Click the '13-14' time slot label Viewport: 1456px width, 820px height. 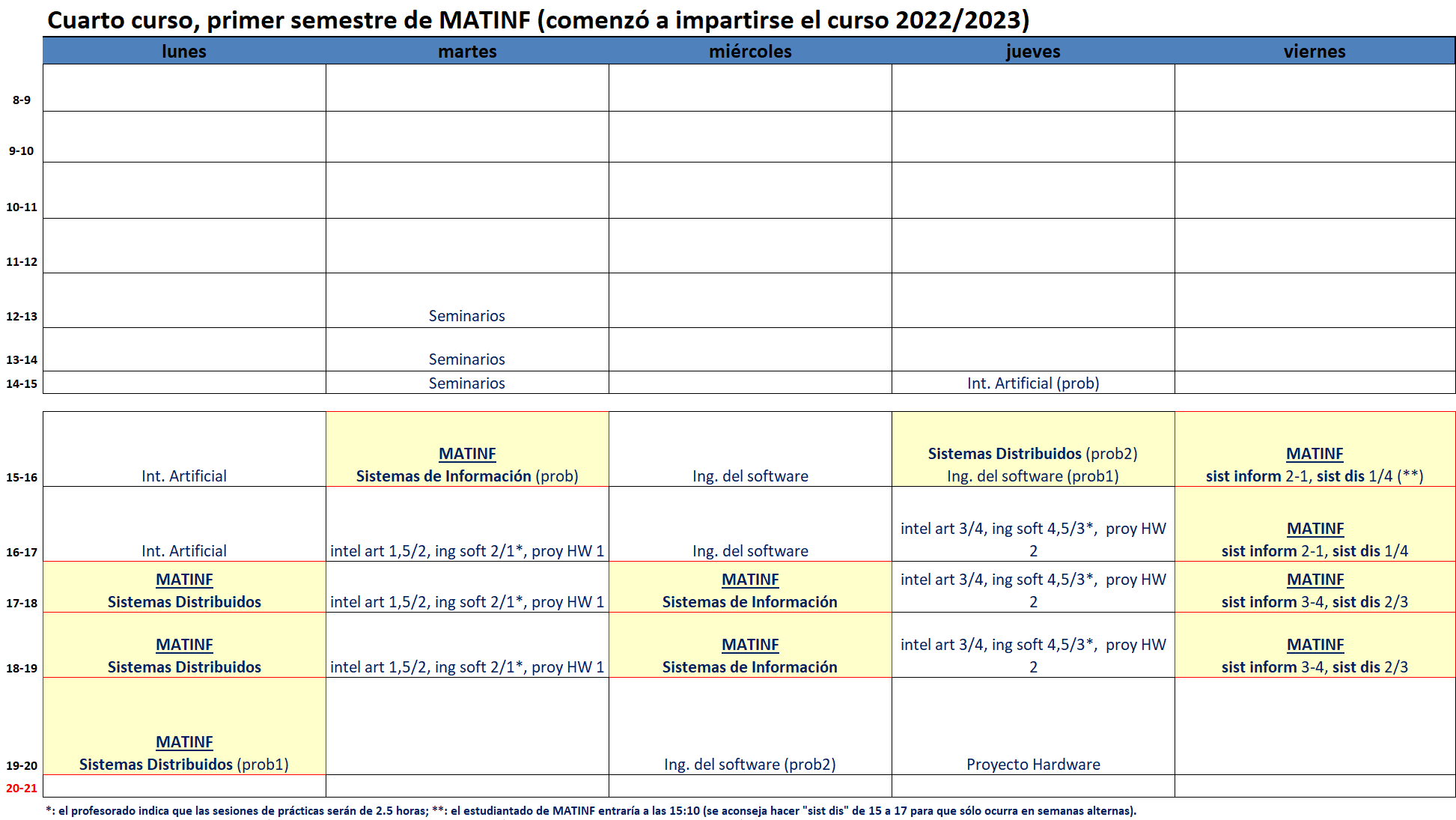22,360
